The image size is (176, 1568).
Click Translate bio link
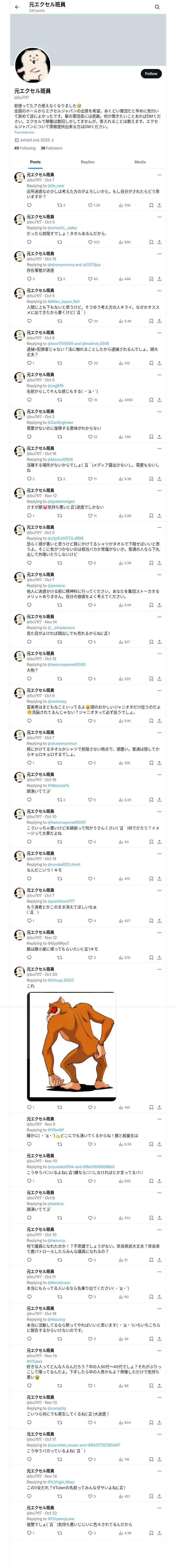coord(24,132)
